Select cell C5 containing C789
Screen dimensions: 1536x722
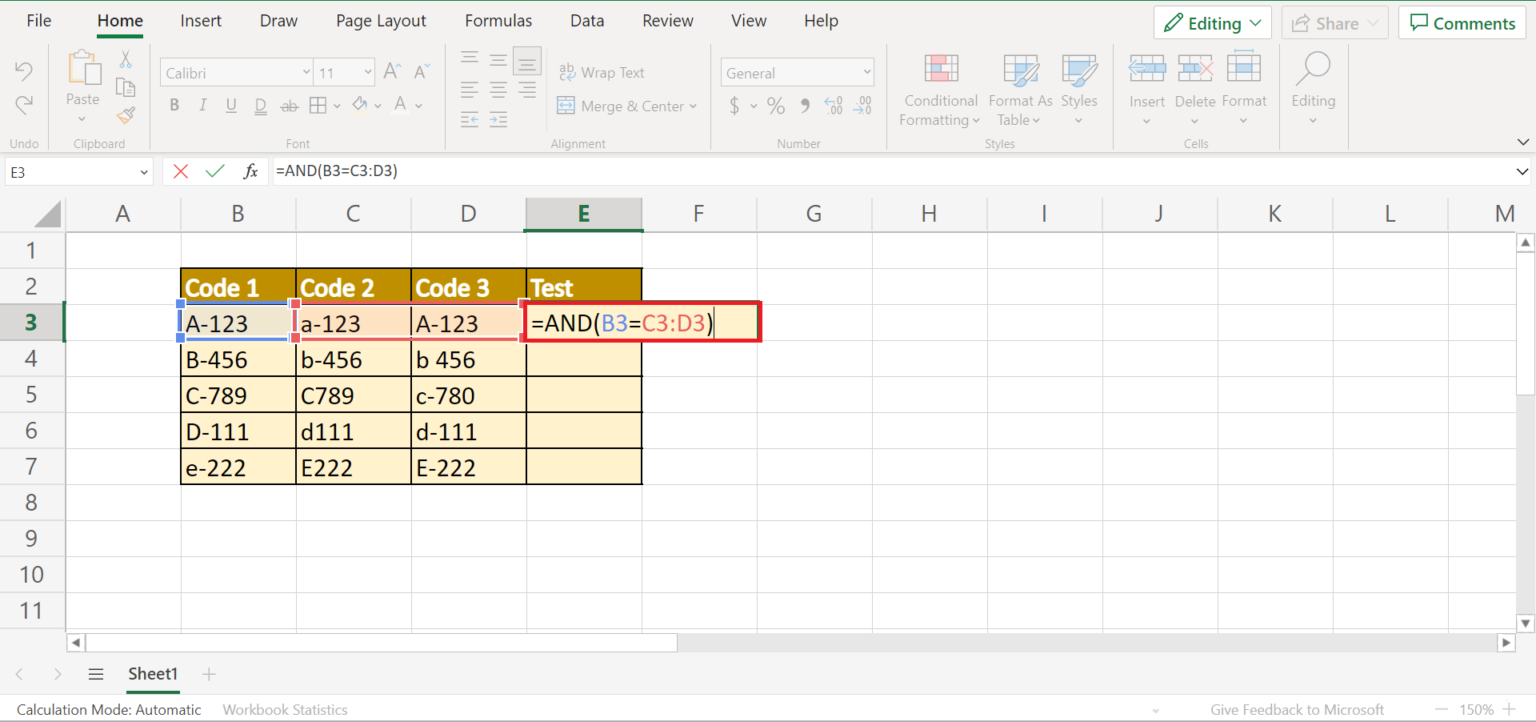pos(353,395)
